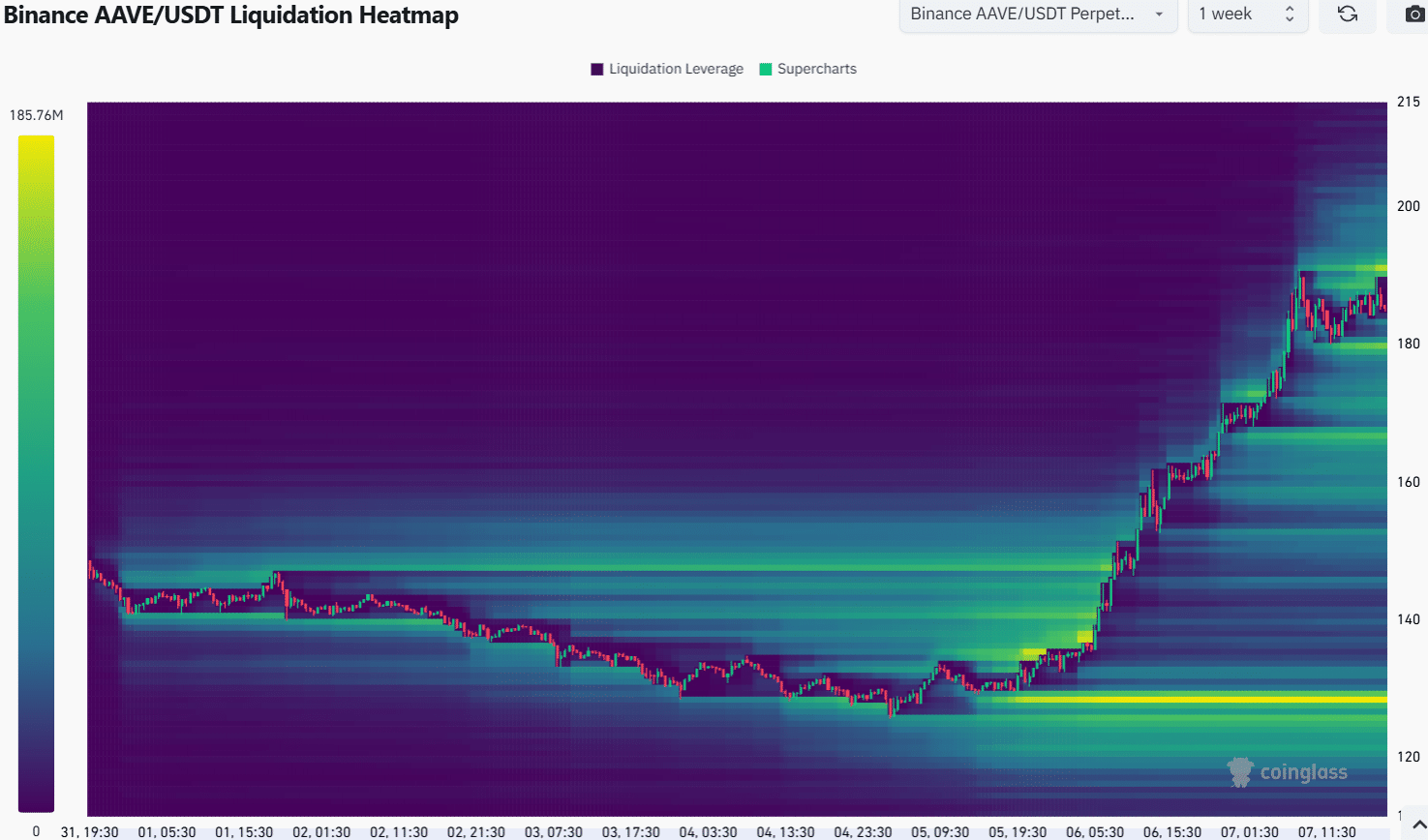Click the camera screenshot icon

coord(1413,14)
